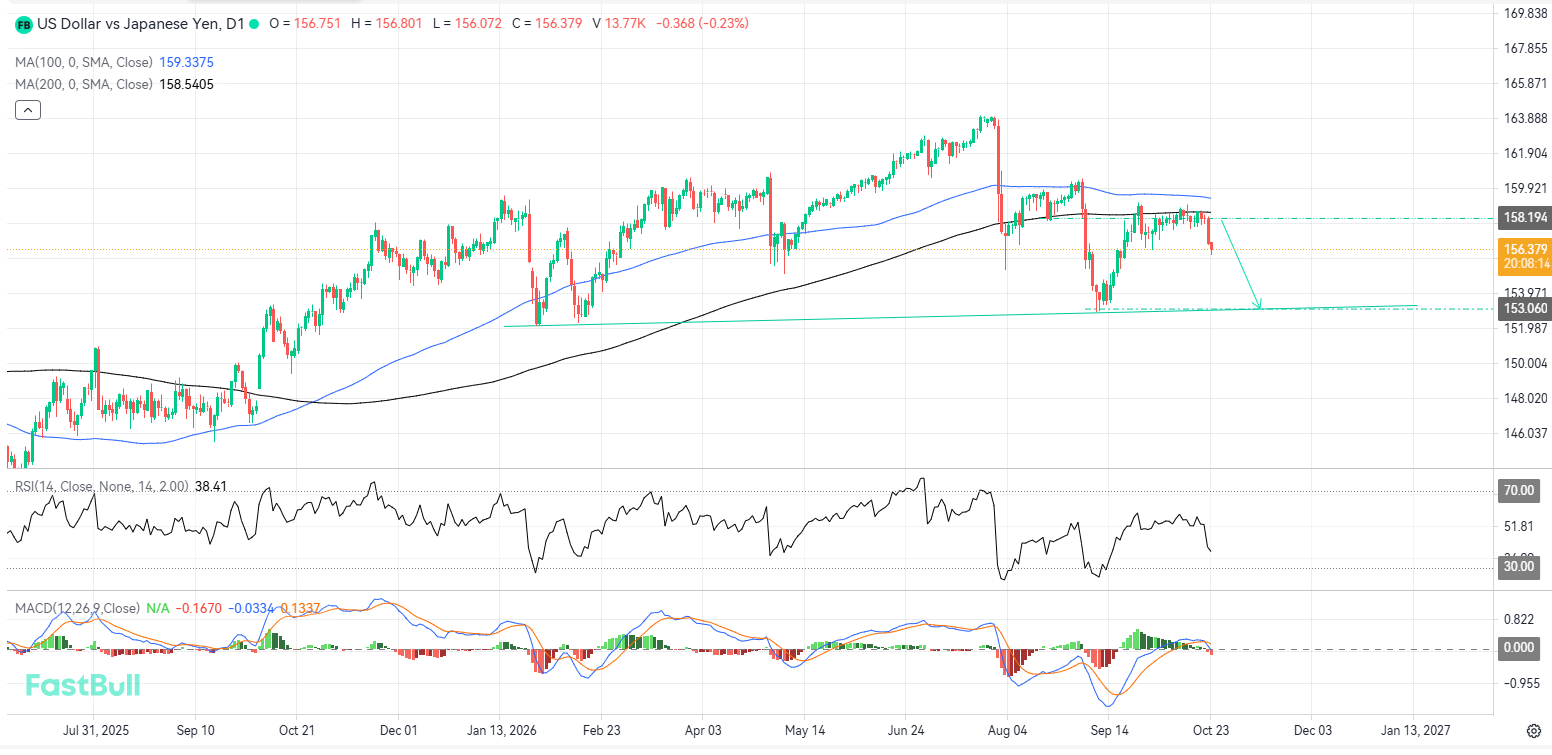The height and width of the screenshot is (755, 1552).
Task: Click the 163.888 price axis label
Action: click(1526, 118)
